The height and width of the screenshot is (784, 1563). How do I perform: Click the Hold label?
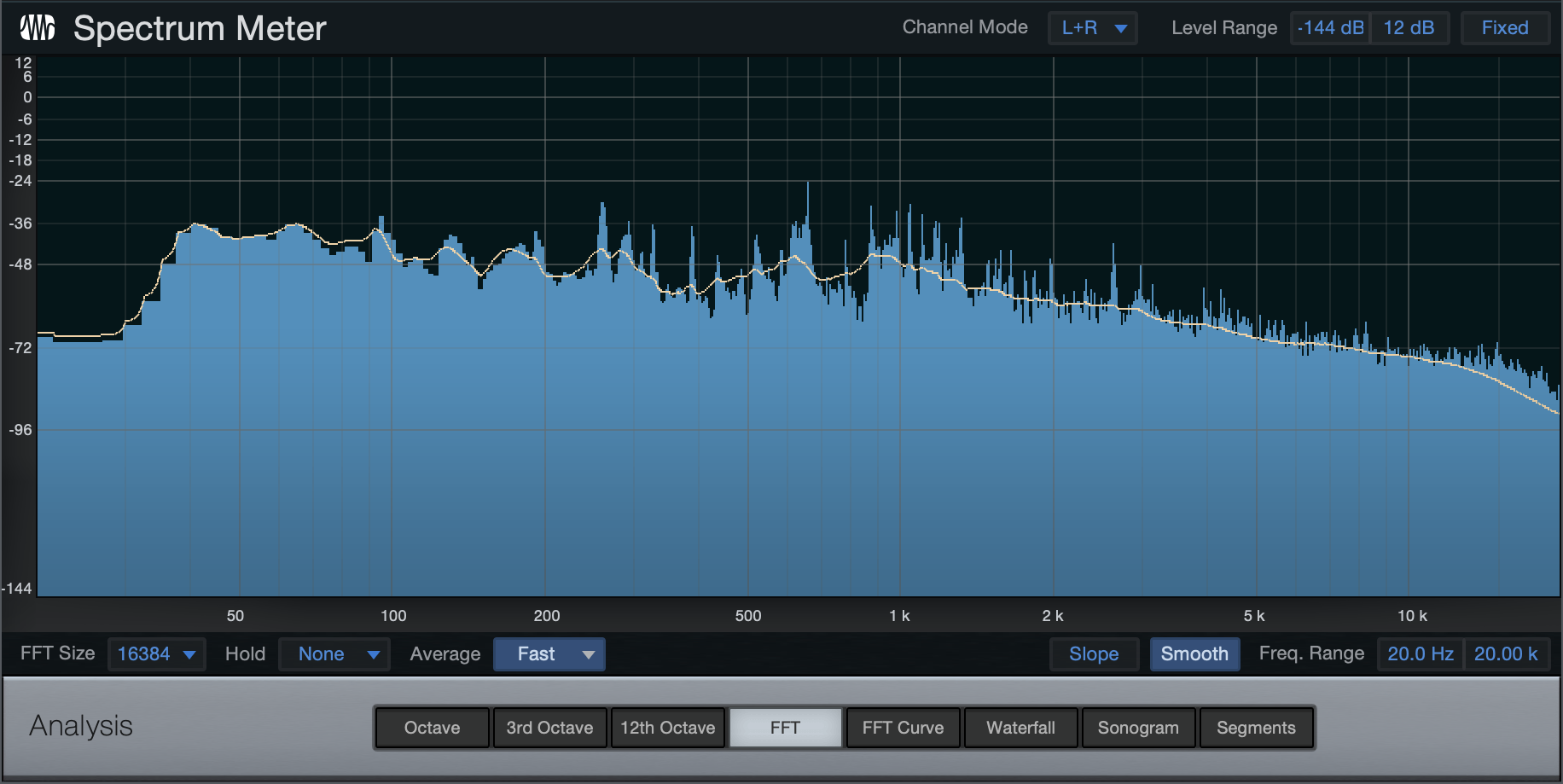click(x=245, y=654)
